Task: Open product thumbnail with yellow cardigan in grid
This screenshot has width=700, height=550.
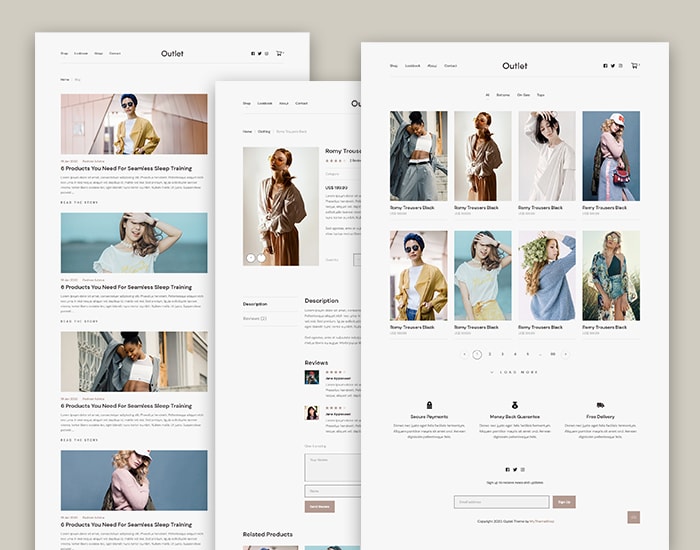Action: pos(418,275)
